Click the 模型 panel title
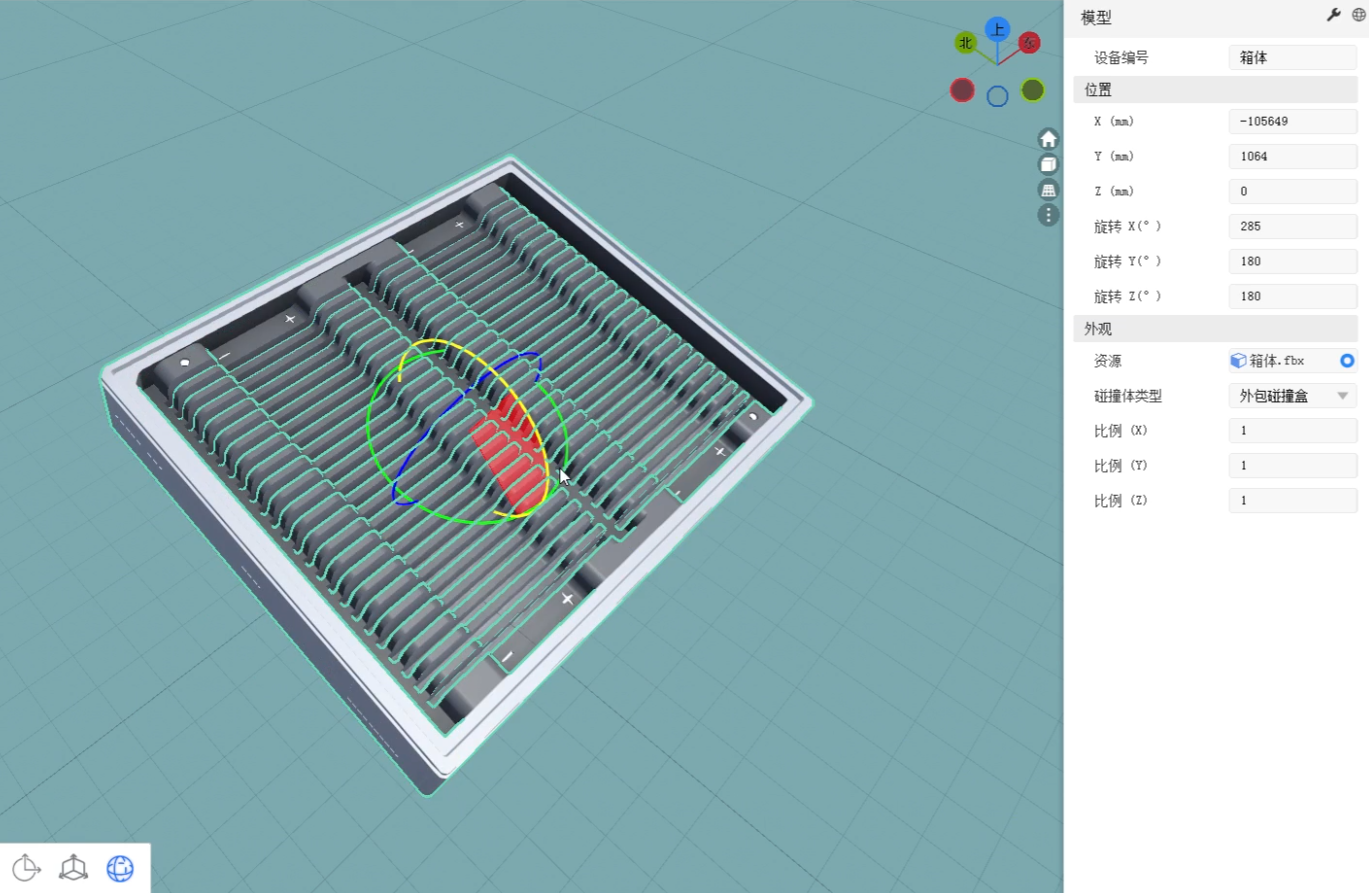This screenshot has width=1369, height=893. coord(1096,17)
